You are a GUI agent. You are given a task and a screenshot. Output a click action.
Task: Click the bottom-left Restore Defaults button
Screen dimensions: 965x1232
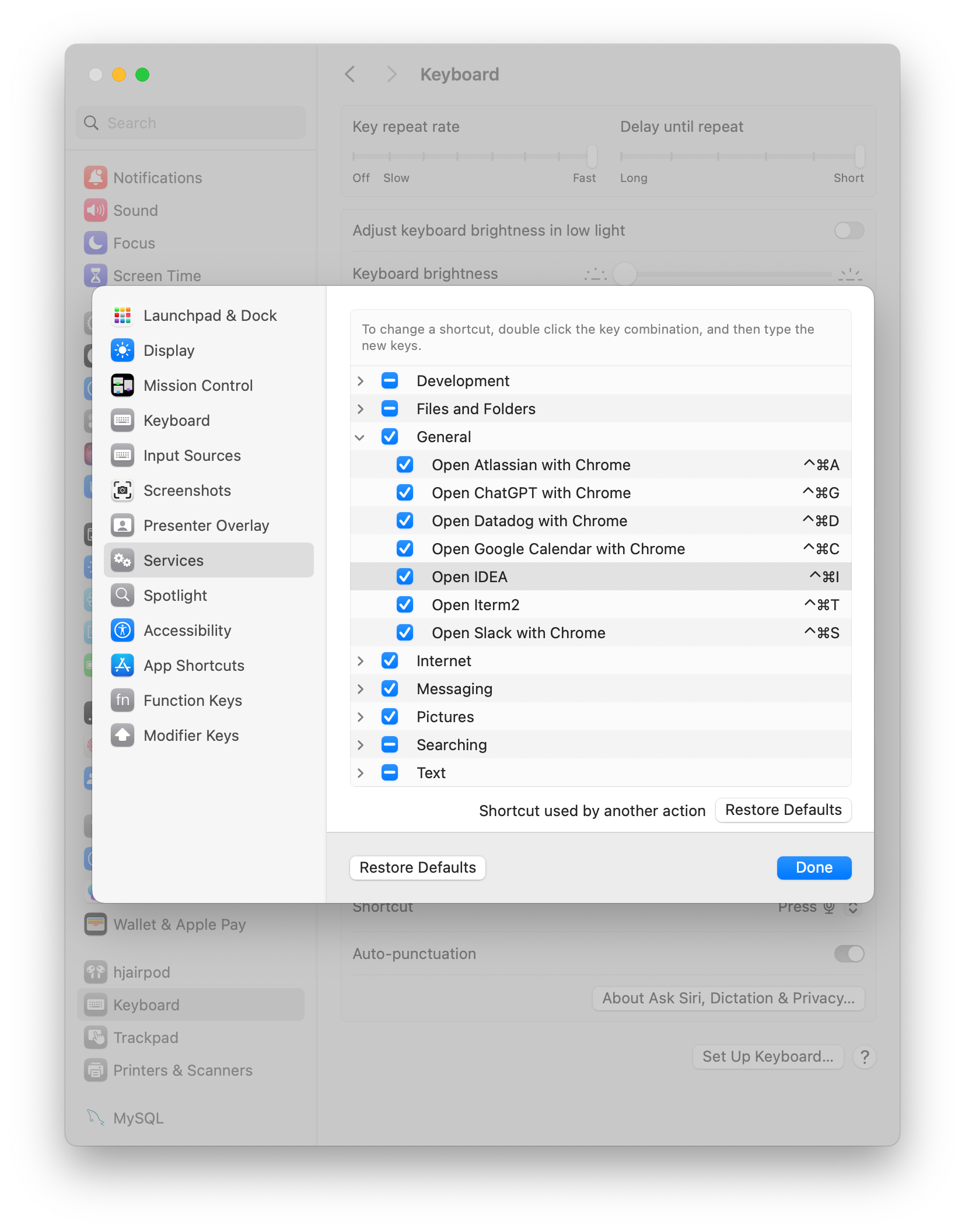click(418, 867)
